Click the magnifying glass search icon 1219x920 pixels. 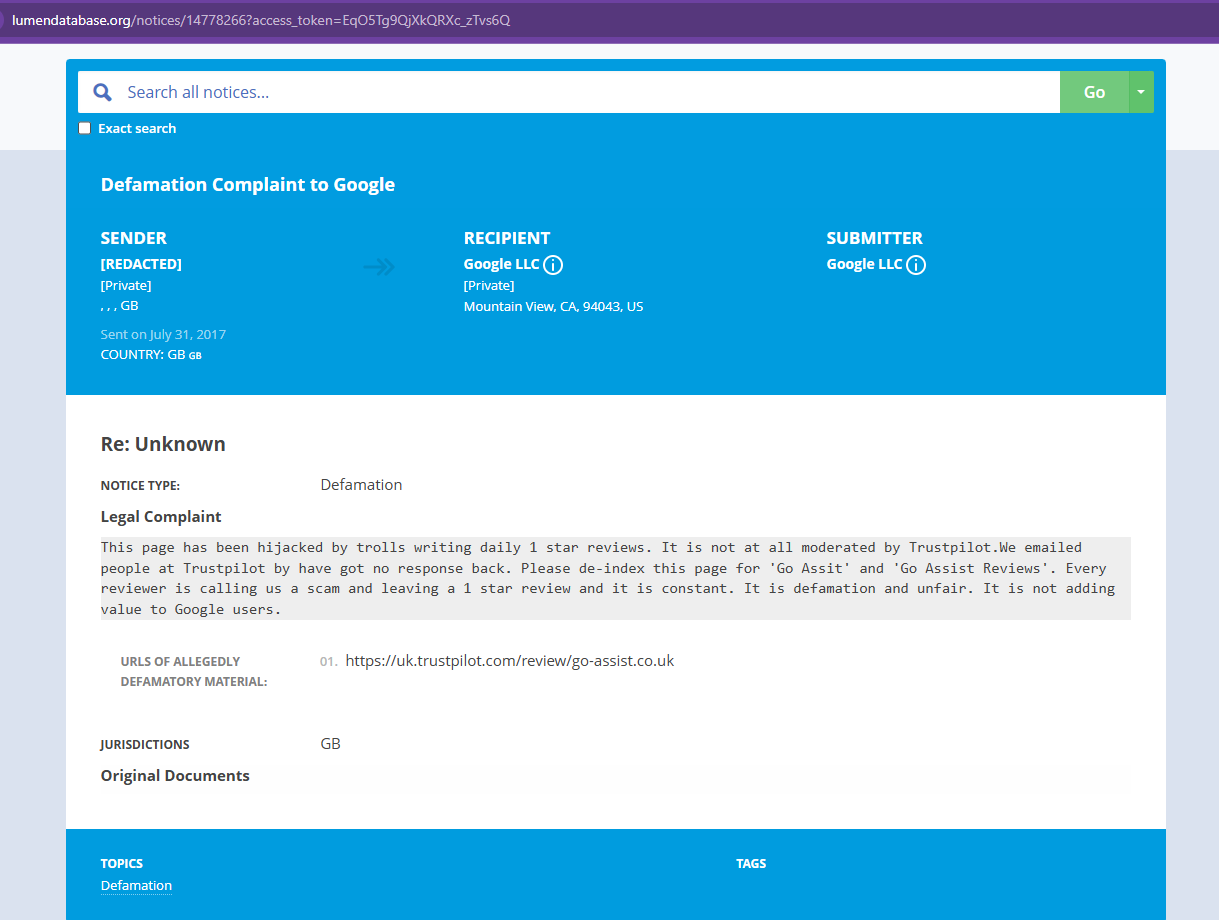point(102,92)
